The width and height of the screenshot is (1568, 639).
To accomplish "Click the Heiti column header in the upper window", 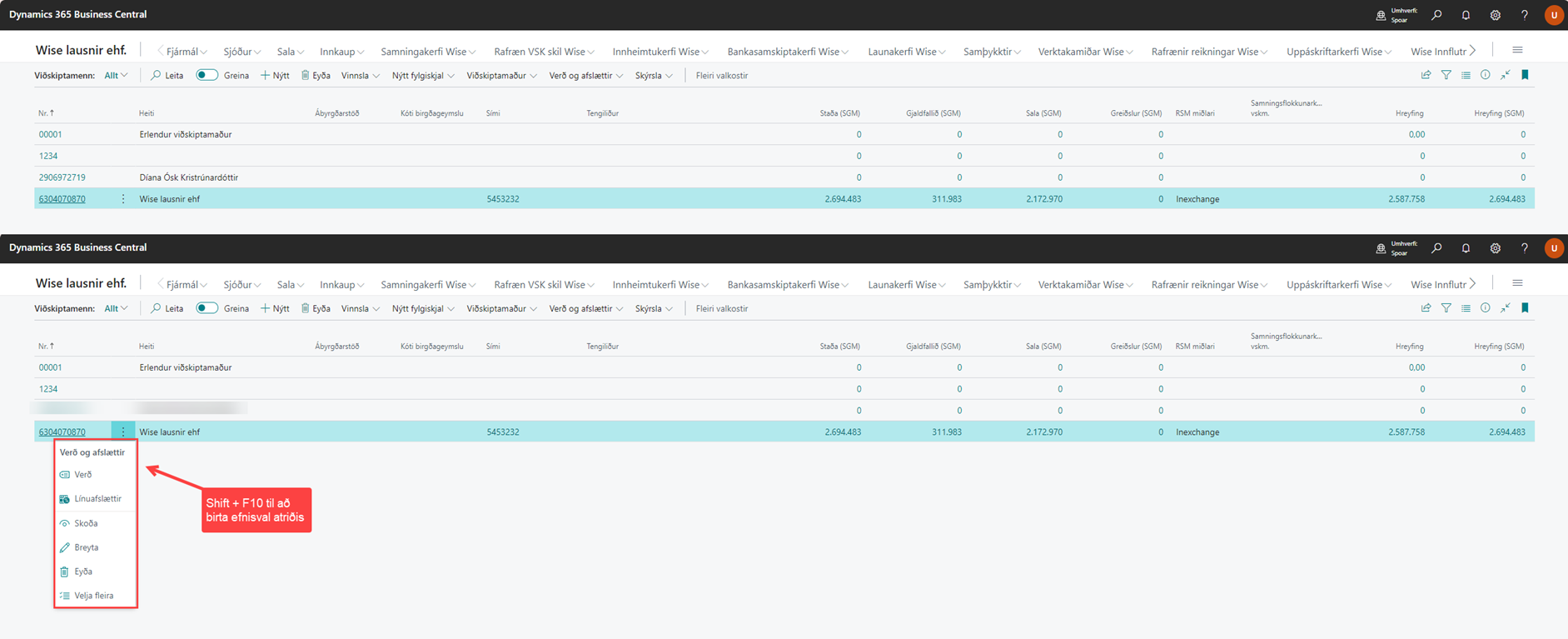I will pyautogui.click(x=147, y=113).
